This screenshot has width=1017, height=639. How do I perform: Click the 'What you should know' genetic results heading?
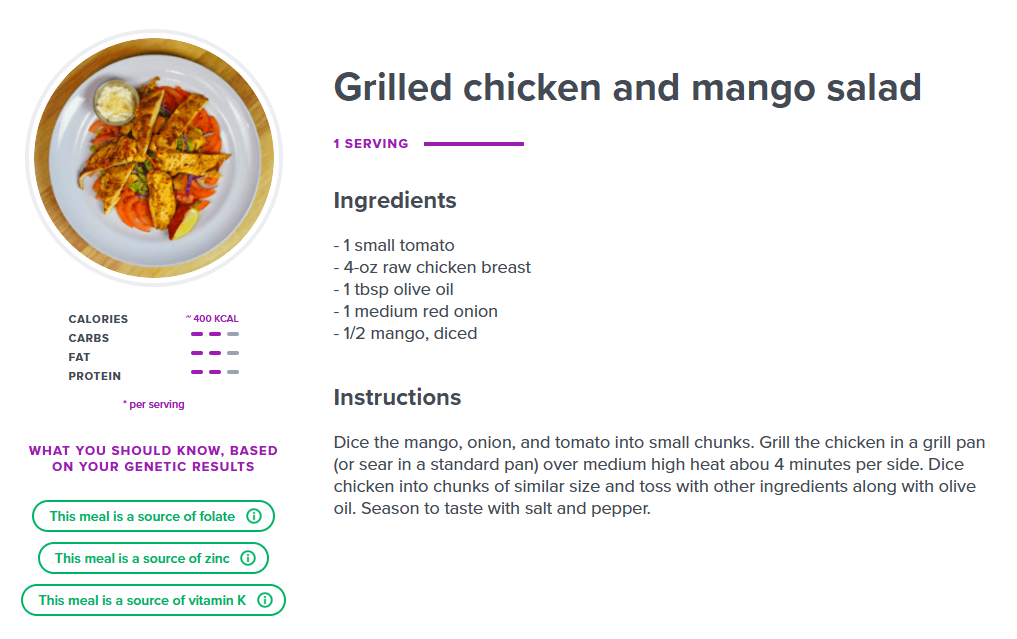click(153, 458)
